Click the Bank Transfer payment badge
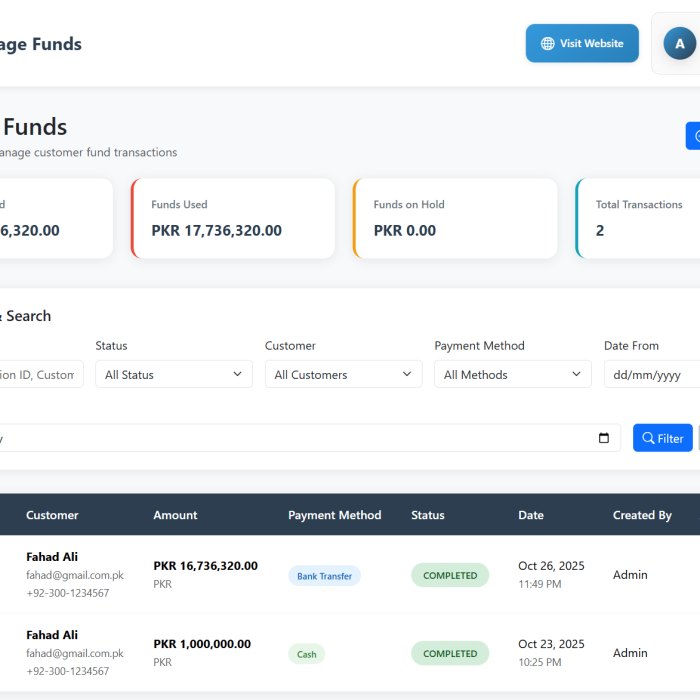 point(324,576)
